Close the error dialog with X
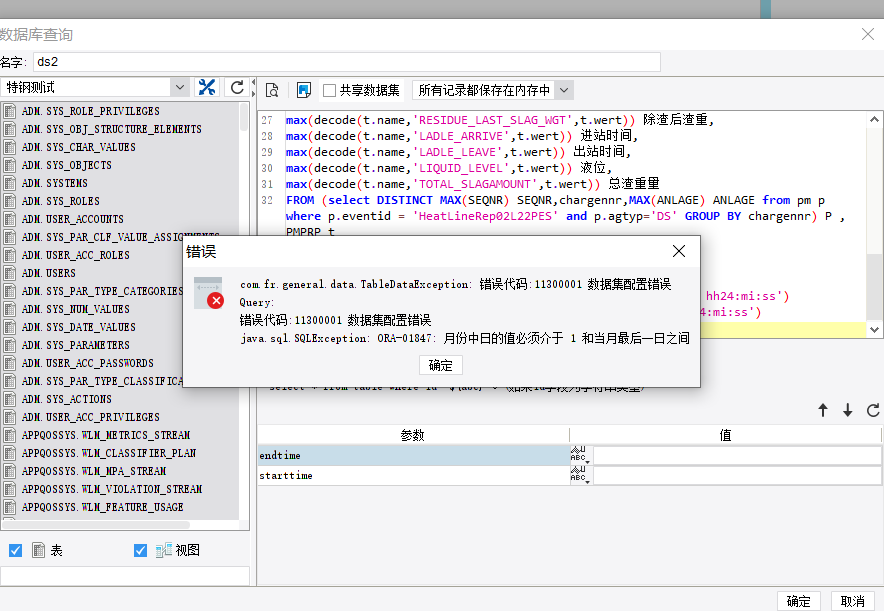884x611 pixels. pyautogui.click(x=679, y=251)
